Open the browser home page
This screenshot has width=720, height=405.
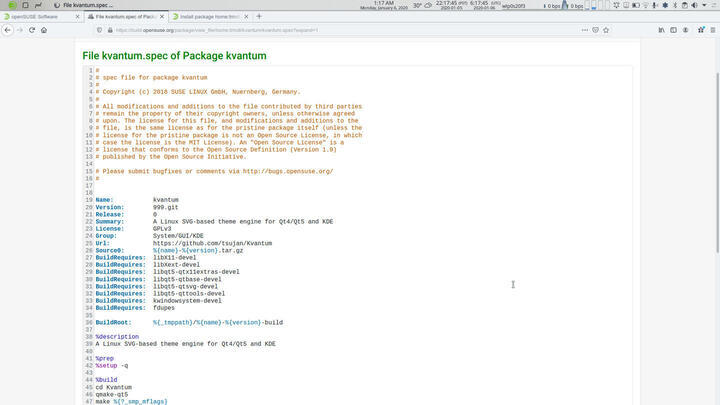(44, 30)
